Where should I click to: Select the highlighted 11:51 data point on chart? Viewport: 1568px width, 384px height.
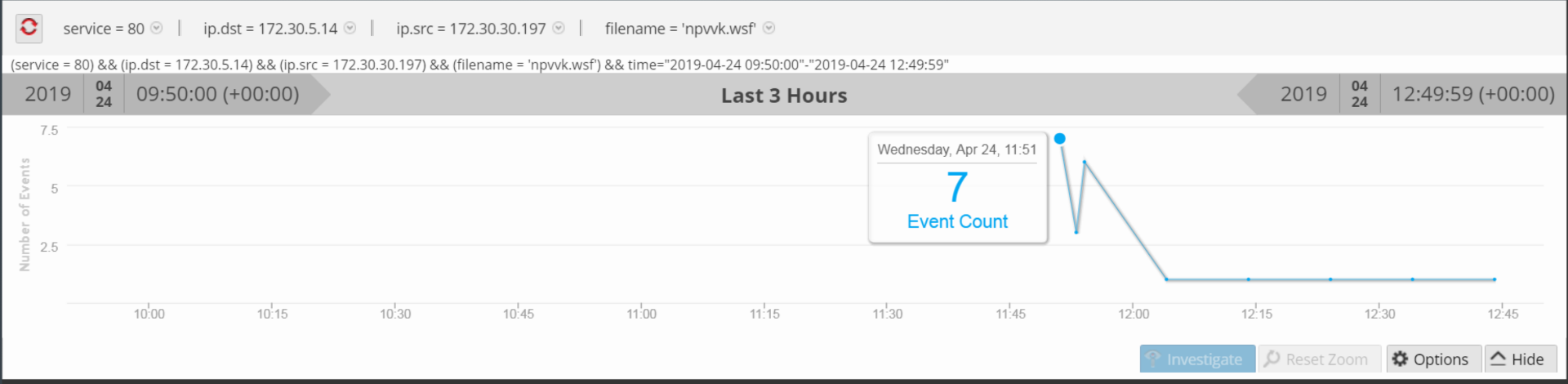point(1060,139)
